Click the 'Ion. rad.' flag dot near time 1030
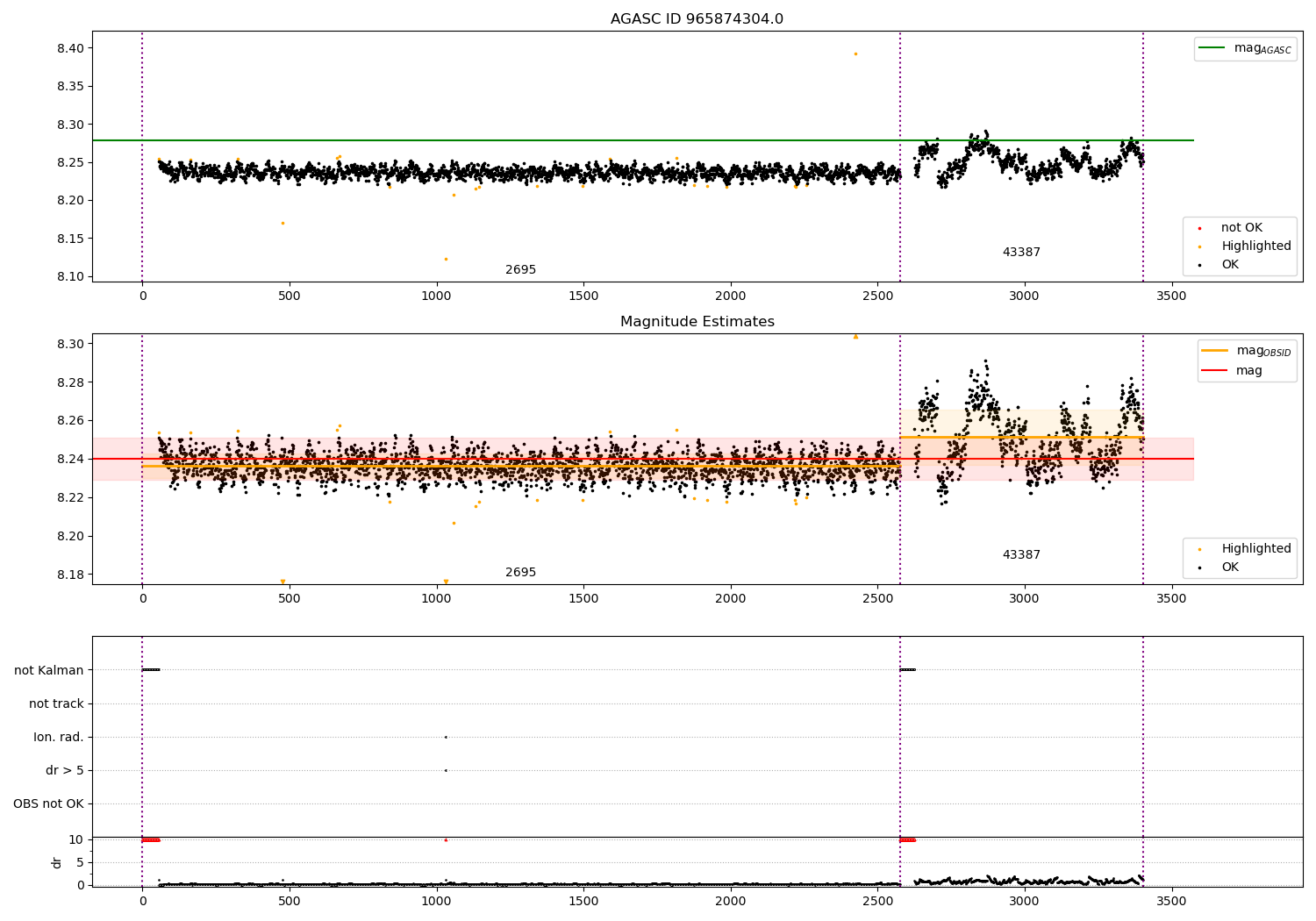The width and height of the screenshot is (1316, 921). (446, 737)
